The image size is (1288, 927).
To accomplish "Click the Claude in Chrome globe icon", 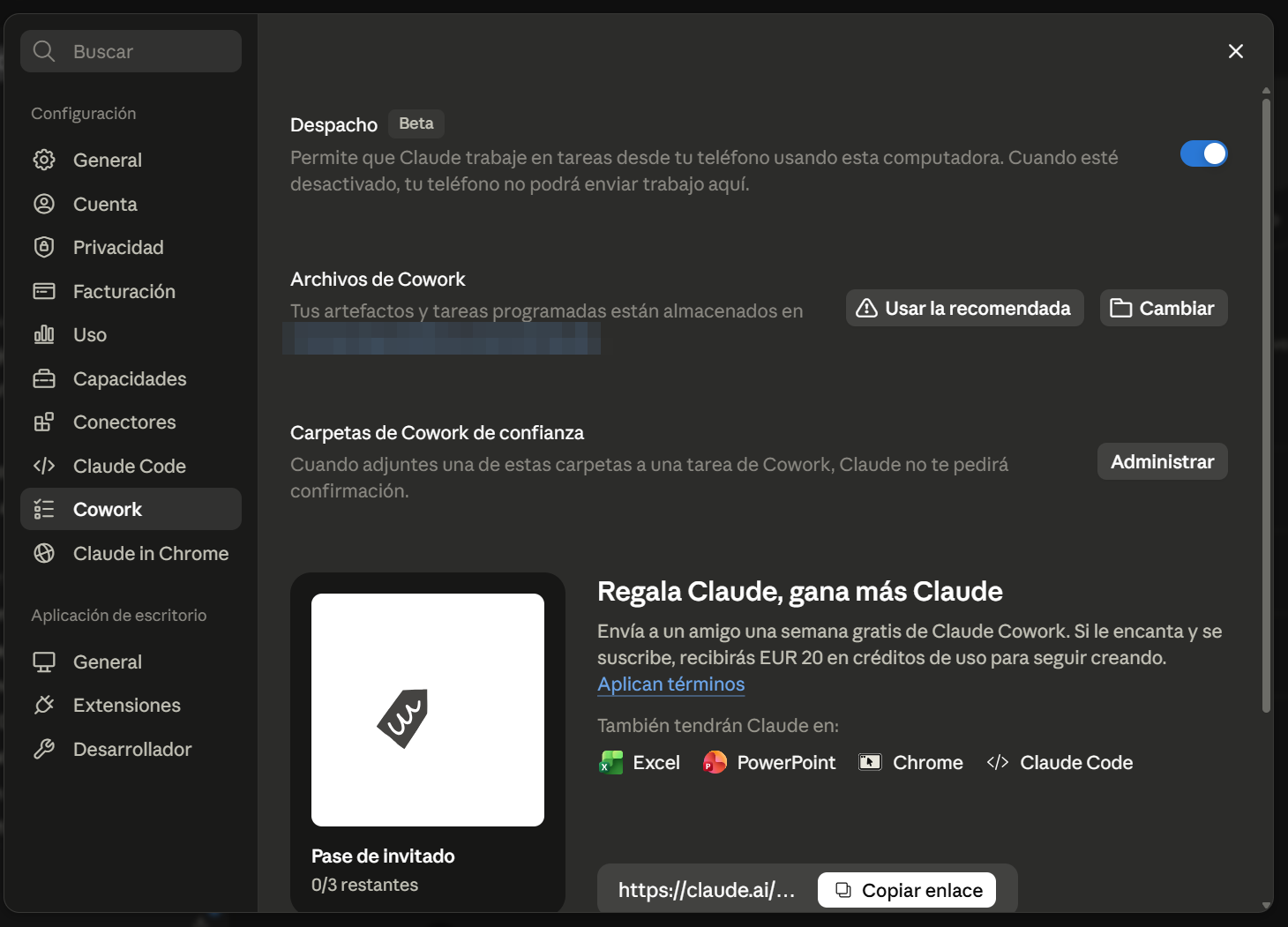I will 44,553.
